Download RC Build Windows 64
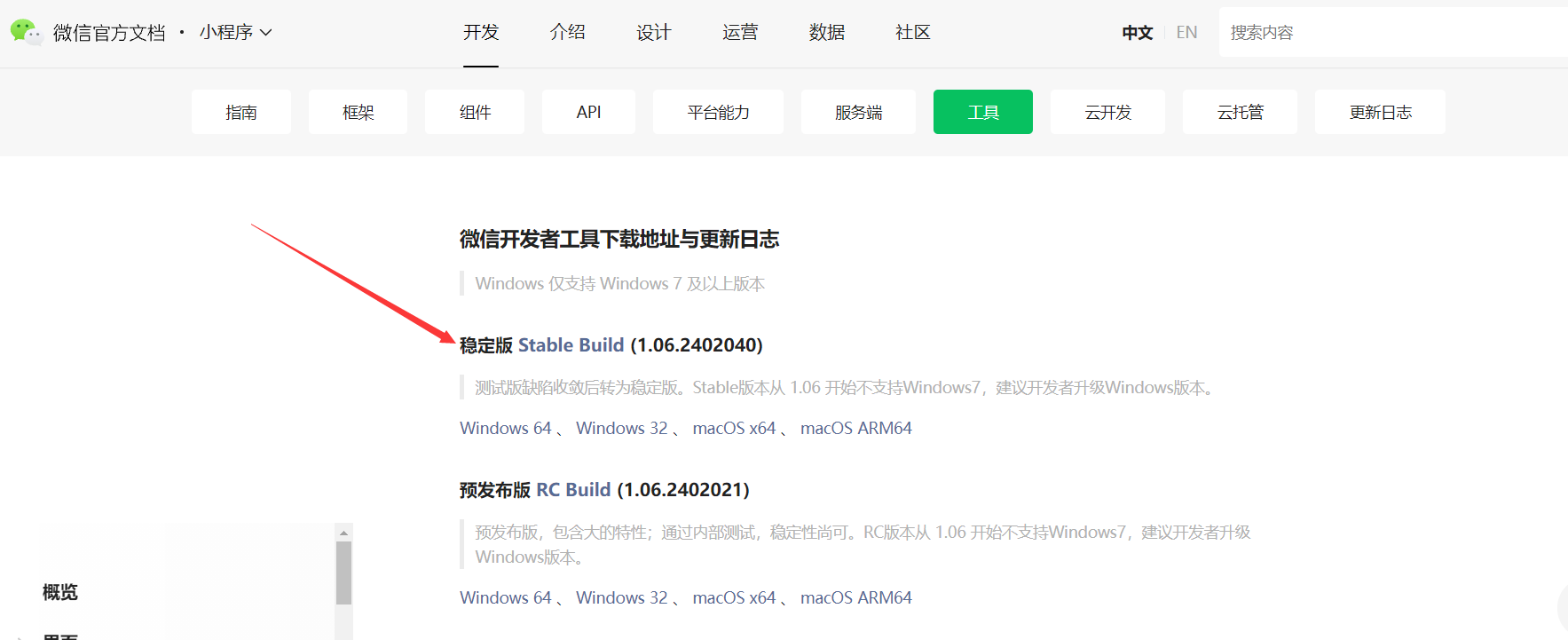Viewport: 1568px width, 640px height. click(506, 597)
